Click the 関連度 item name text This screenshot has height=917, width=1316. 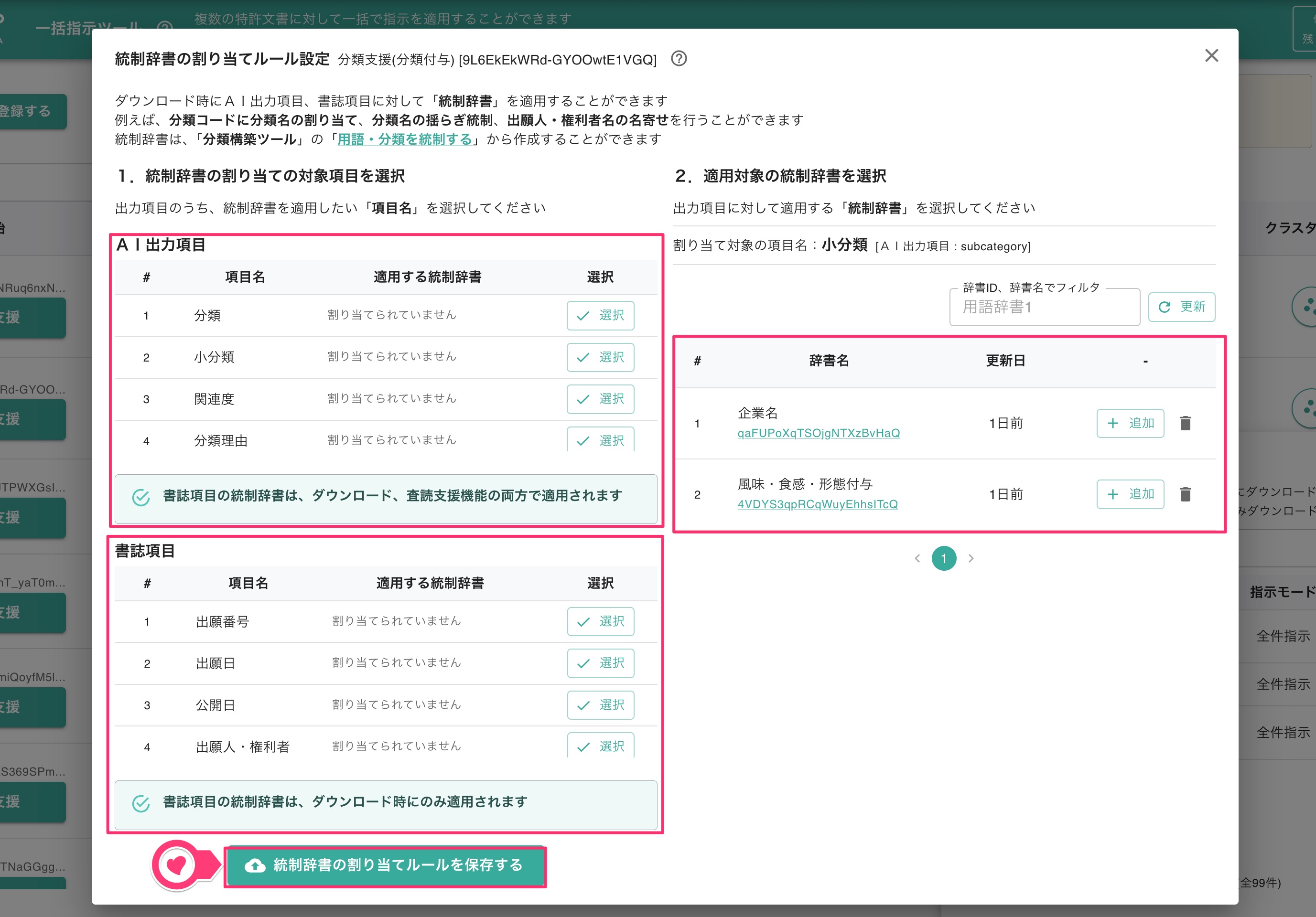tap(214, 399)
